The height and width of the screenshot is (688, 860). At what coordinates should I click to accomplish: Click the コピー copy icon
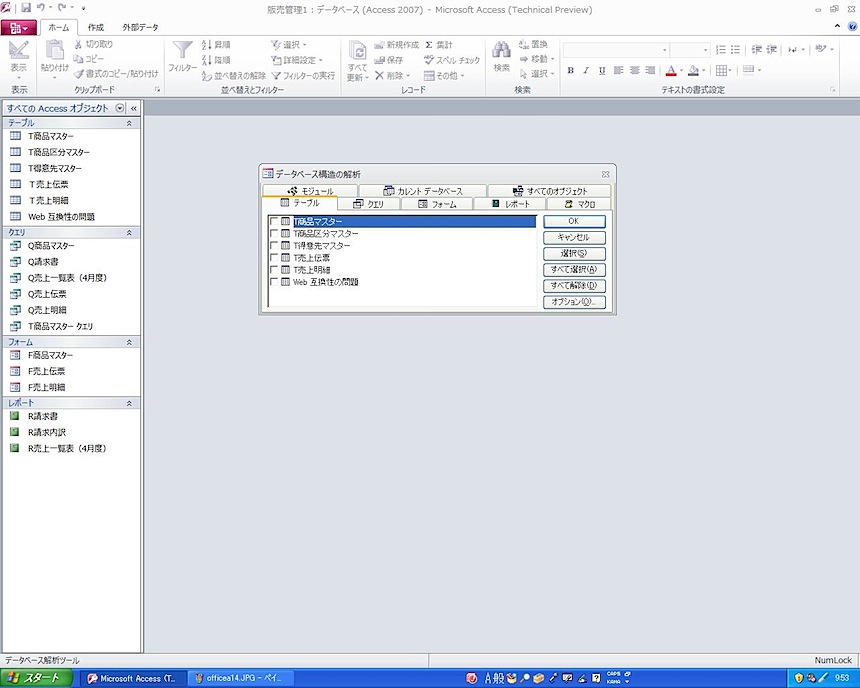[78, 59]
